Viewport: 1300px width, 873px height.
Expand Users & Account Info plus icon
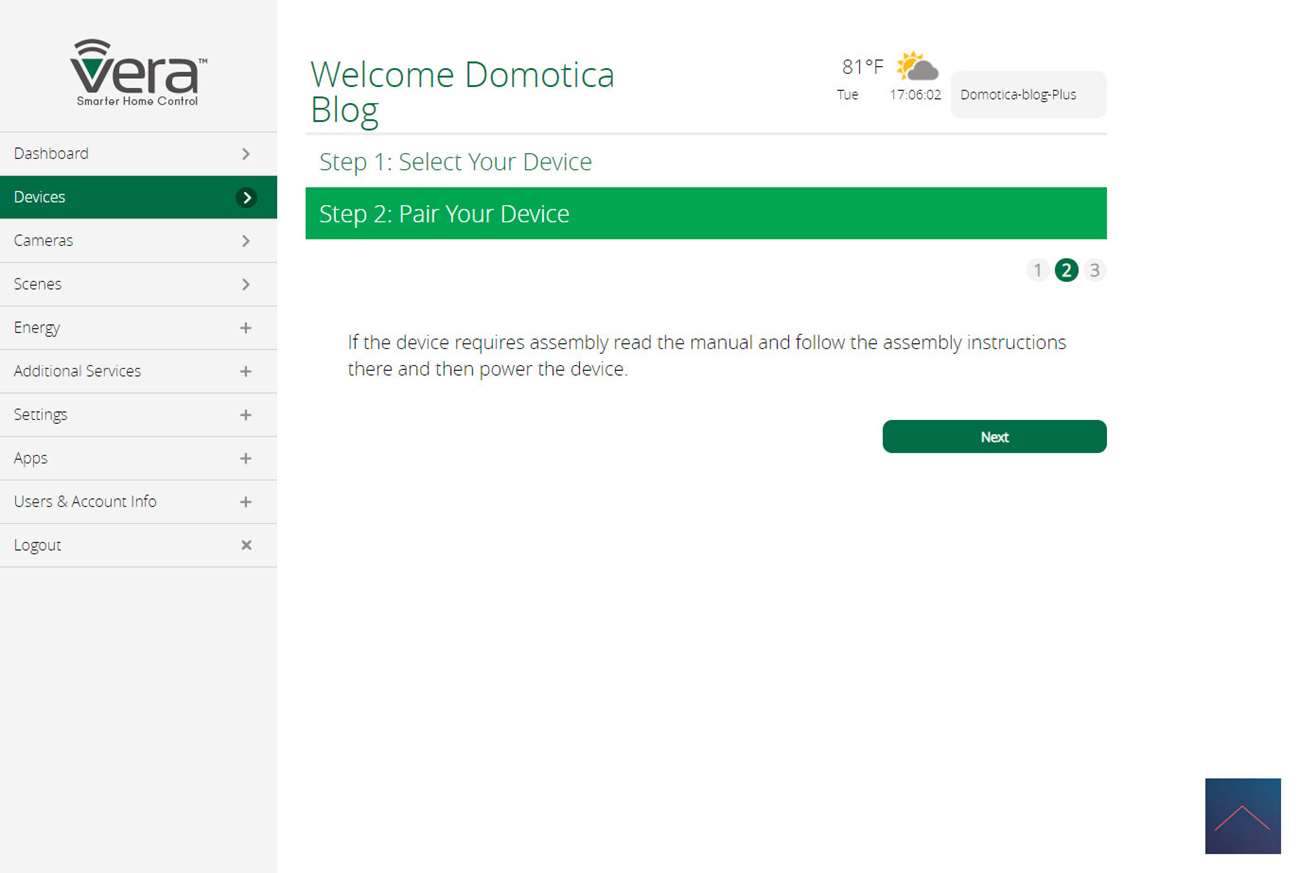pyautogui.click(x=246, y=502)
